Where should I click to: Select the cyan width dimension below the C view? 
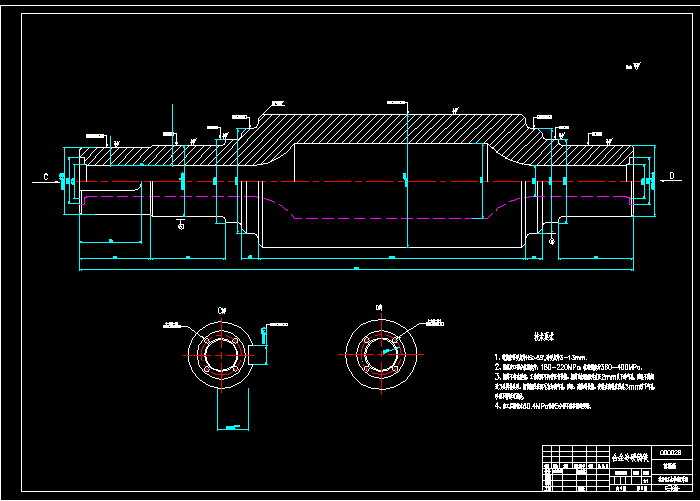point(233,428)
